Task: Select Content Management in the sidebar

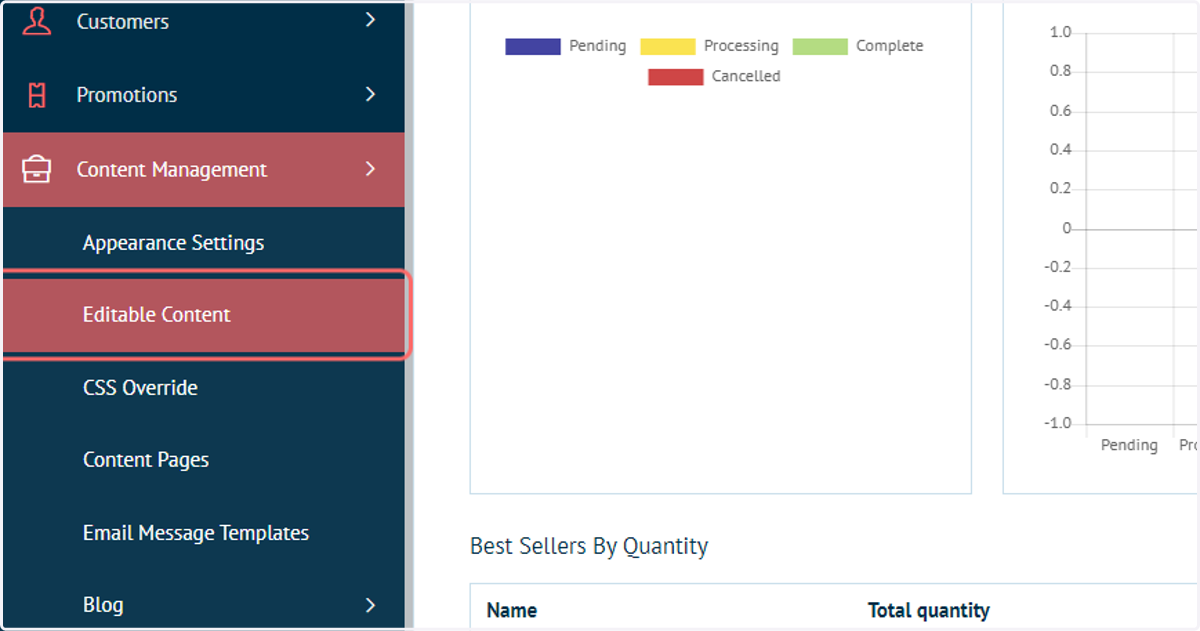Action: point(204,170)
